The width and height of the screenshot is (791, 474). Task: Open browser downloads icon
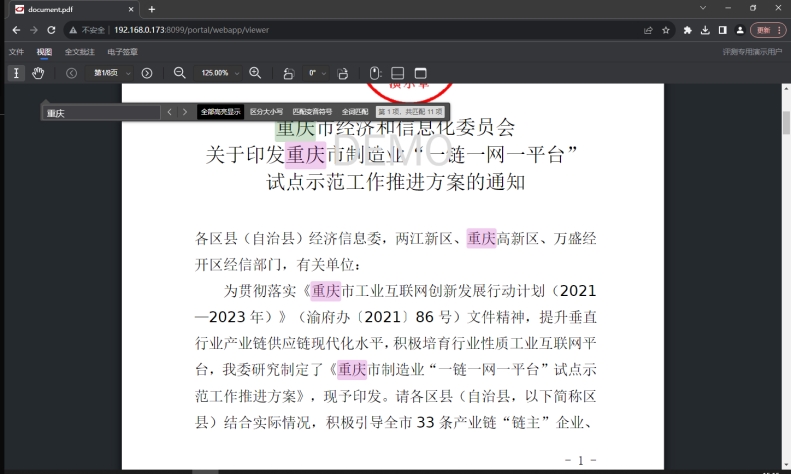(705, 30)
